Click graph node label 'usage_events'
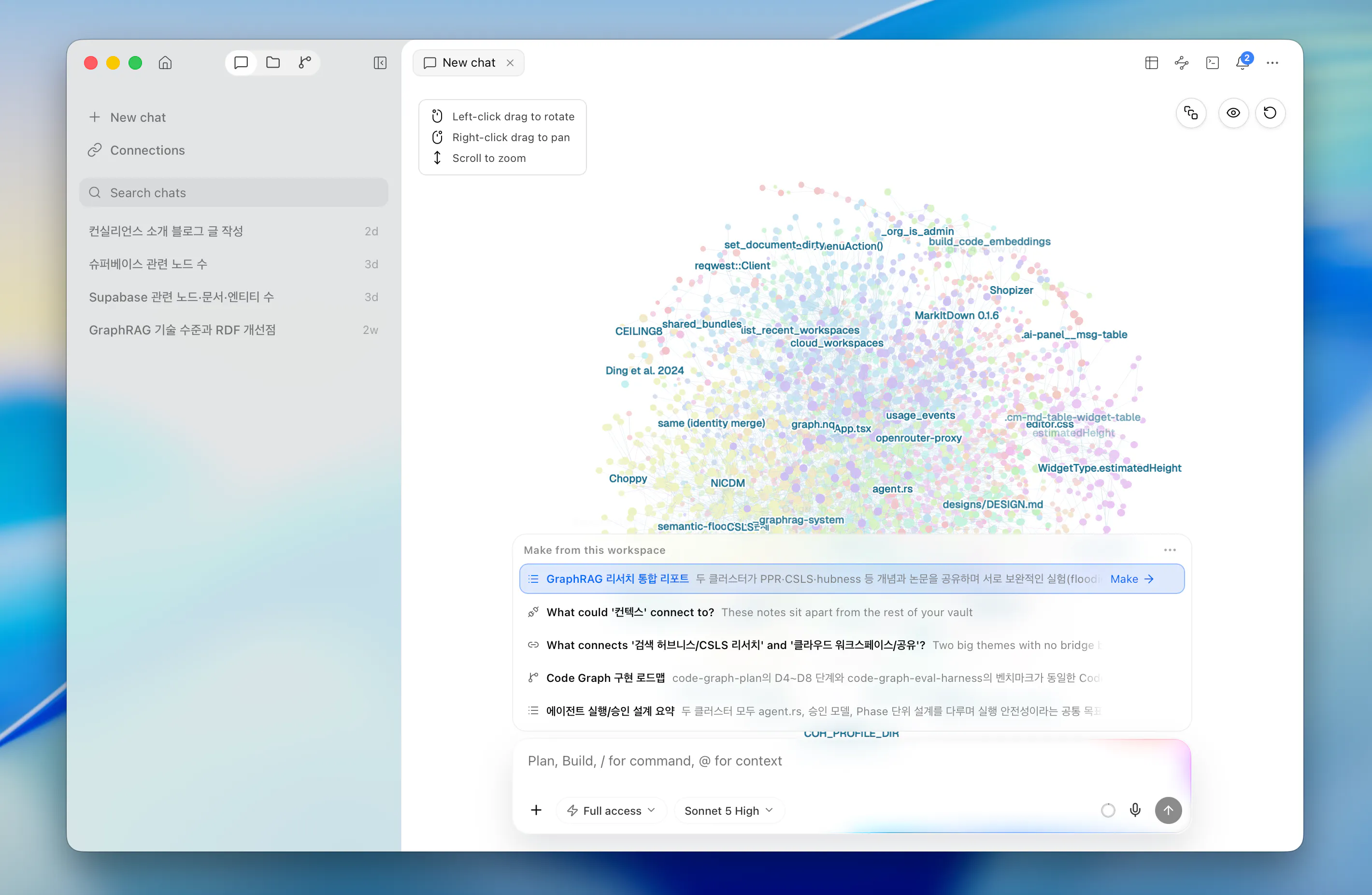 [x=920, y=415]
